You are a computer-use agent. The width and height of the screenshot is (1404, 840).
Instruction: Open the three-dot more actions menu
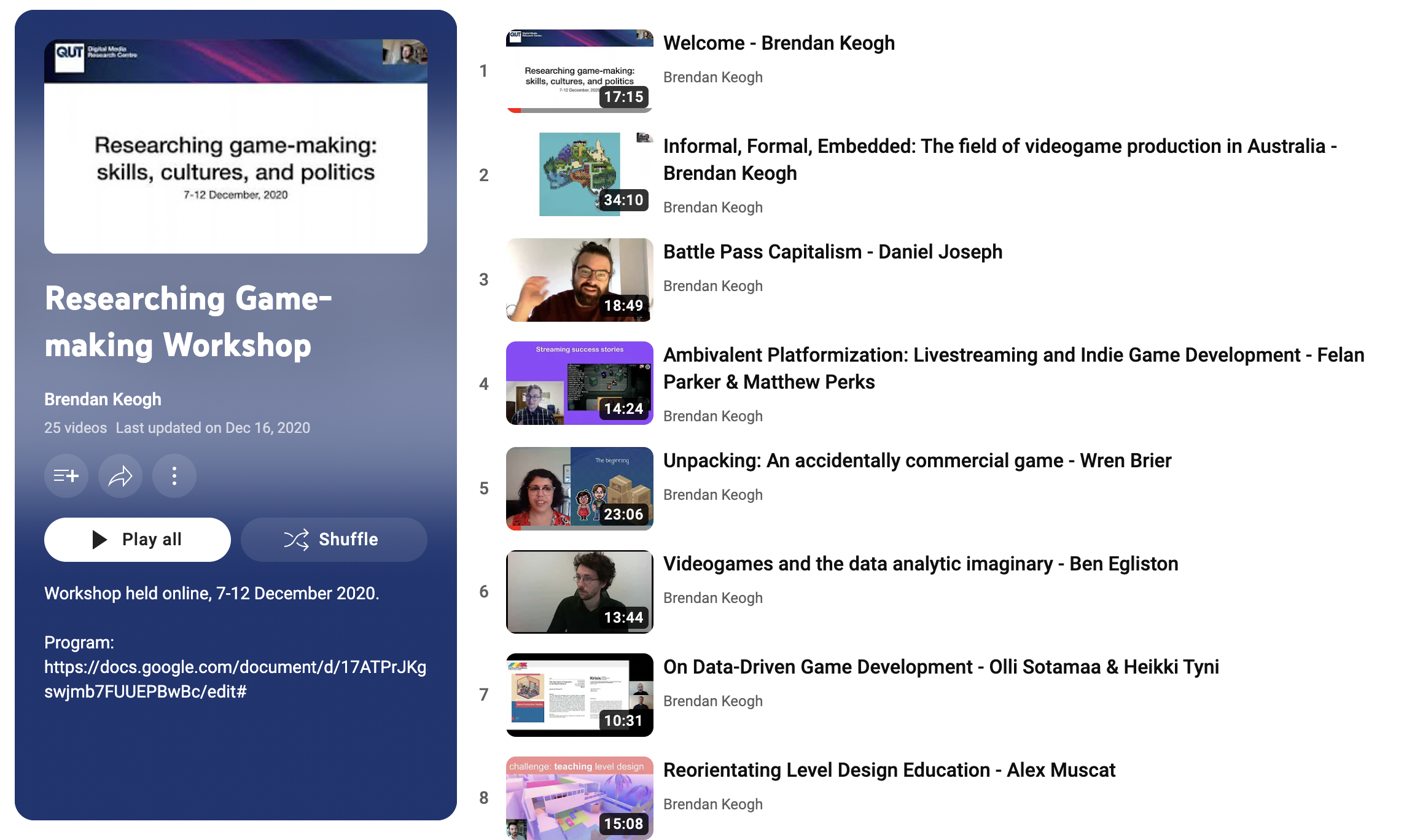point(174,476)
